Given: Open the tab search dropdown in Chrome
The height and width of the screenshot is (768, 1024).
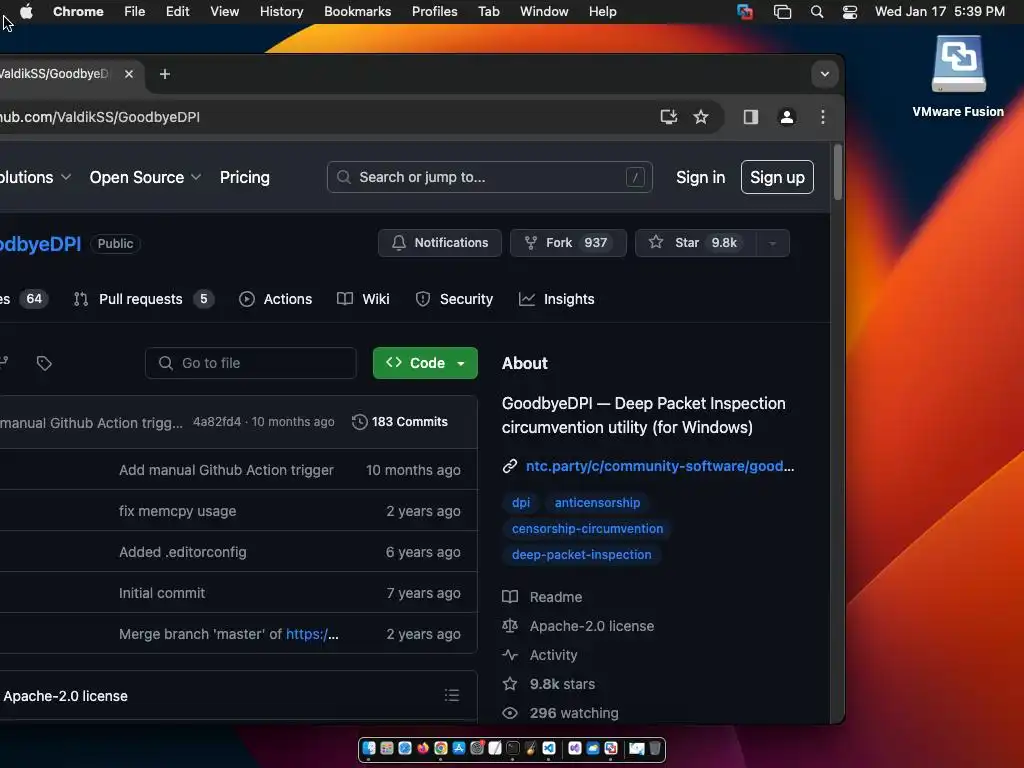Looking at the screenshot, I should [x=825, y=74].
